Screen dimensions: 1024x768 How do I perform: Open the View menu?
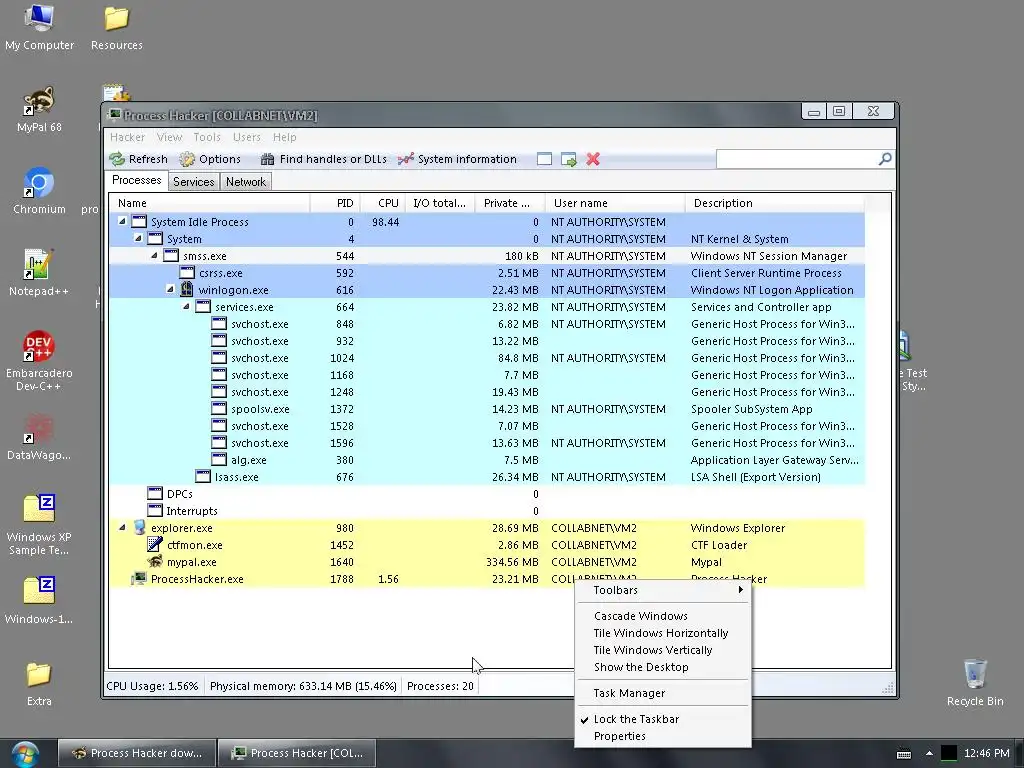pos(169,137)
